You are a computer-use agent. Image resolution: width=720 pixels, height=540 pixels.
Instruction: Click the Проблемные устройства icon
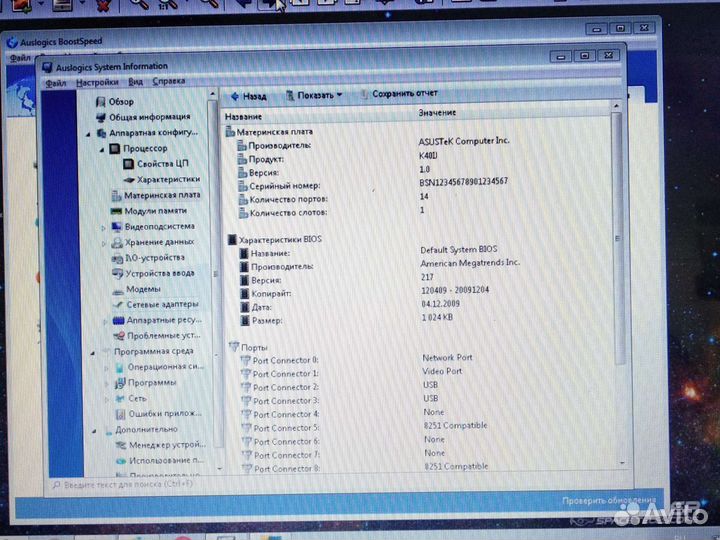119,336
